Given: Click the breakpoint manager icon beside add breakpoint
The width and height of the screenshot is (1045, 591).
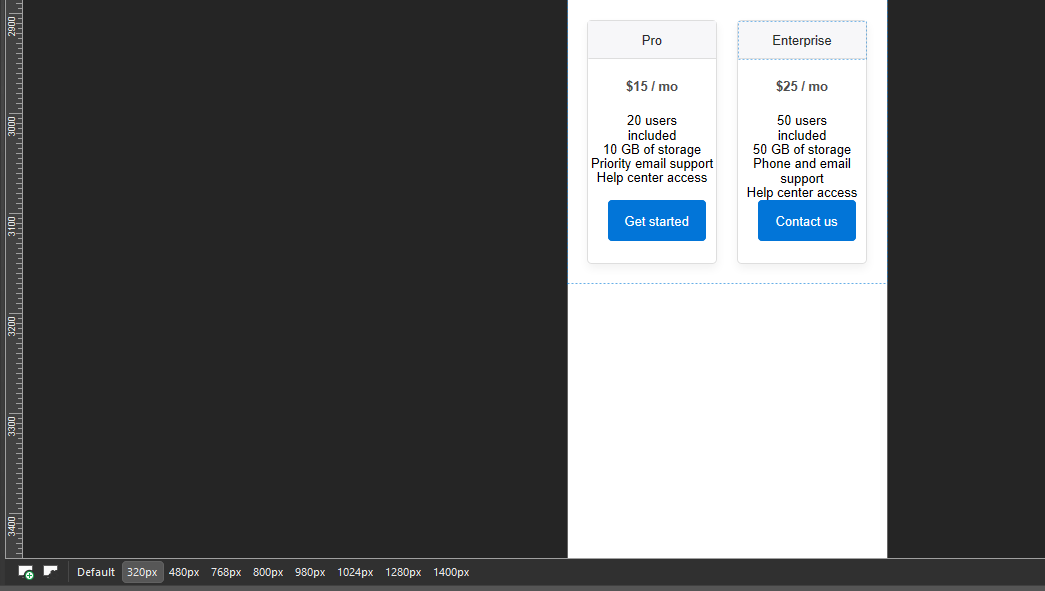Looking at the screenshot, I should coord(51,571).
